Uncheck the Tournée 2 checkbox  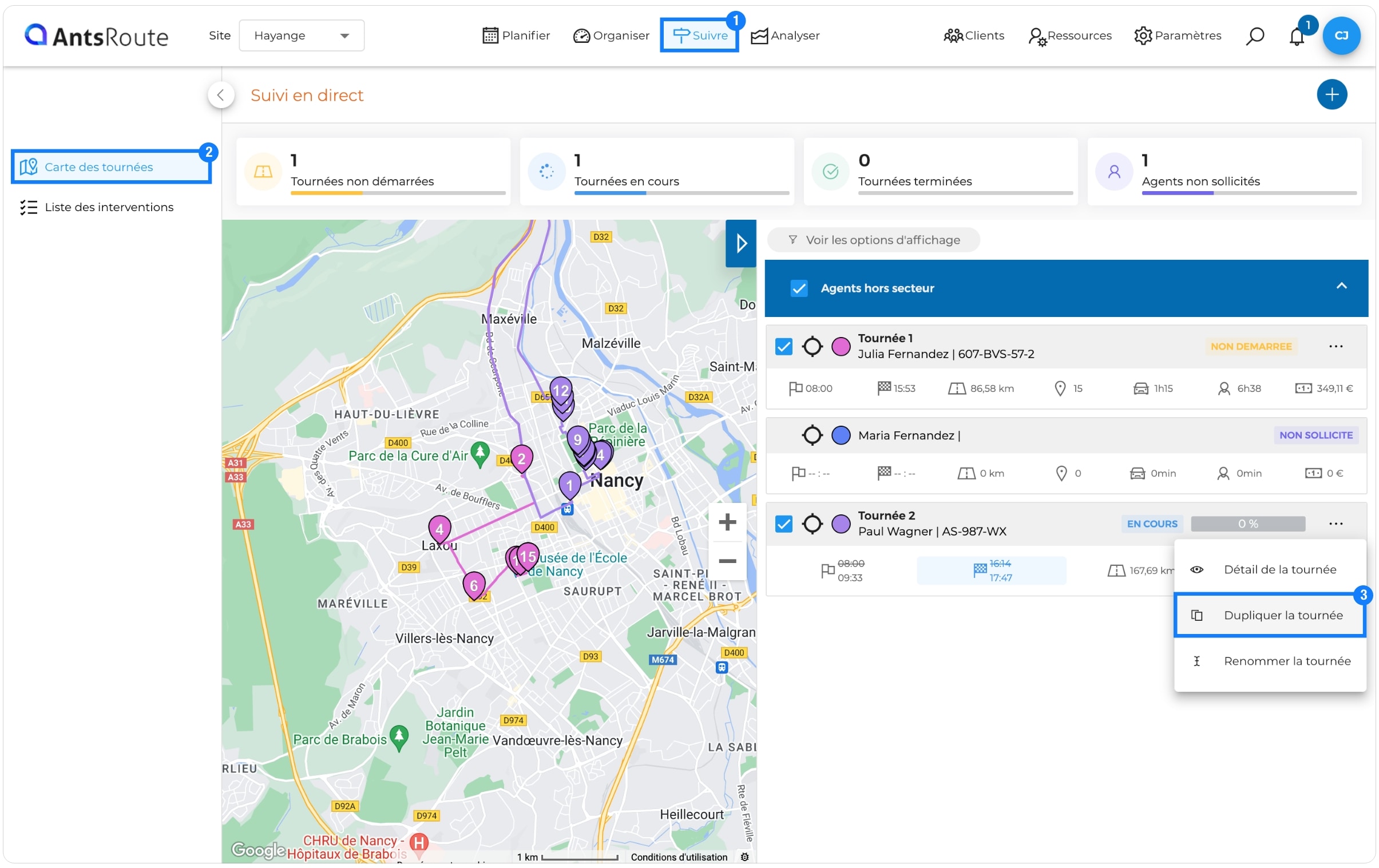[783, 524]
